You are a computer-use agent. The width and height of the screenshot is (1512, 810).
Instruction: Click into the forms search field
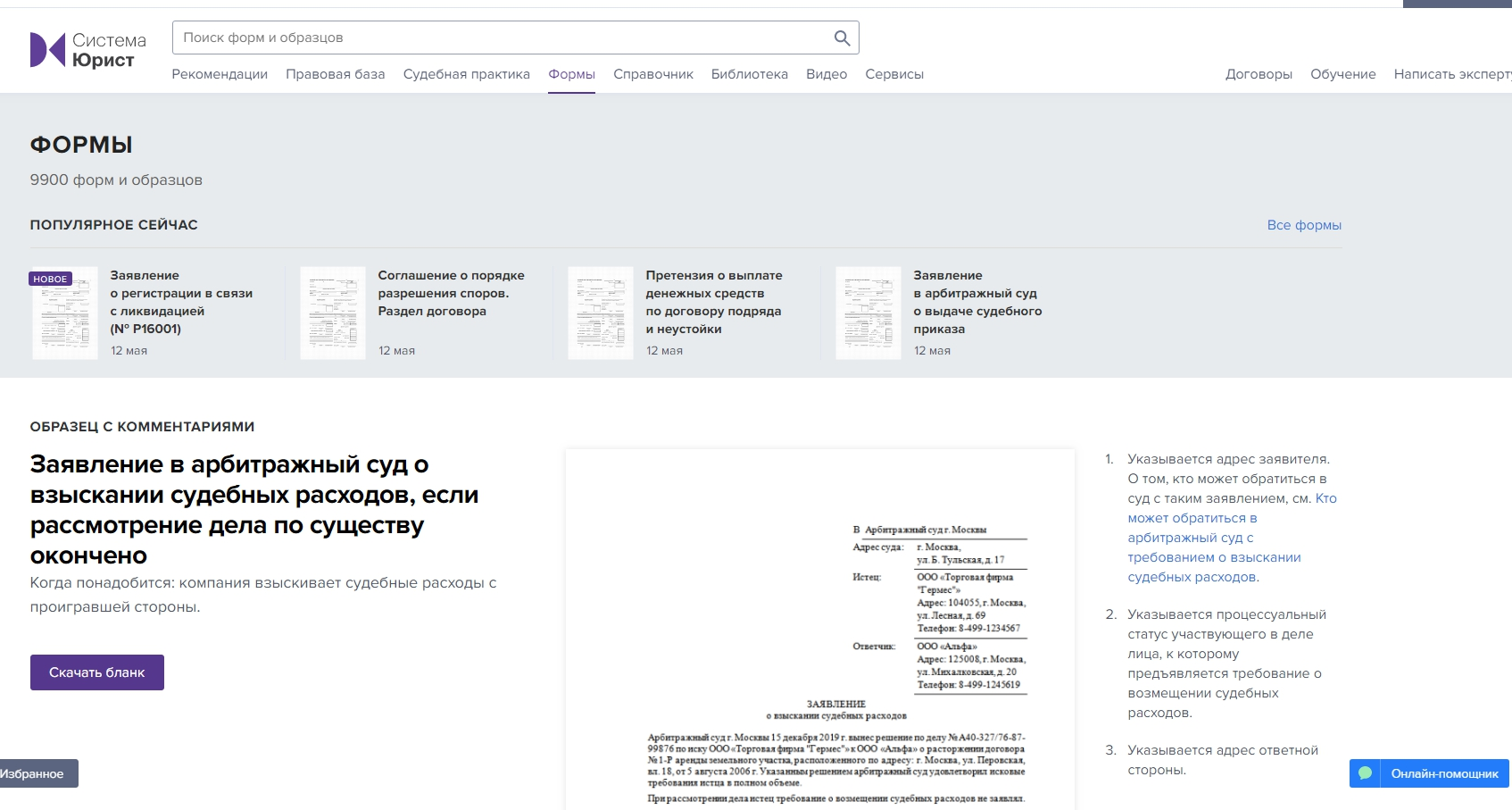pos(500,38)
